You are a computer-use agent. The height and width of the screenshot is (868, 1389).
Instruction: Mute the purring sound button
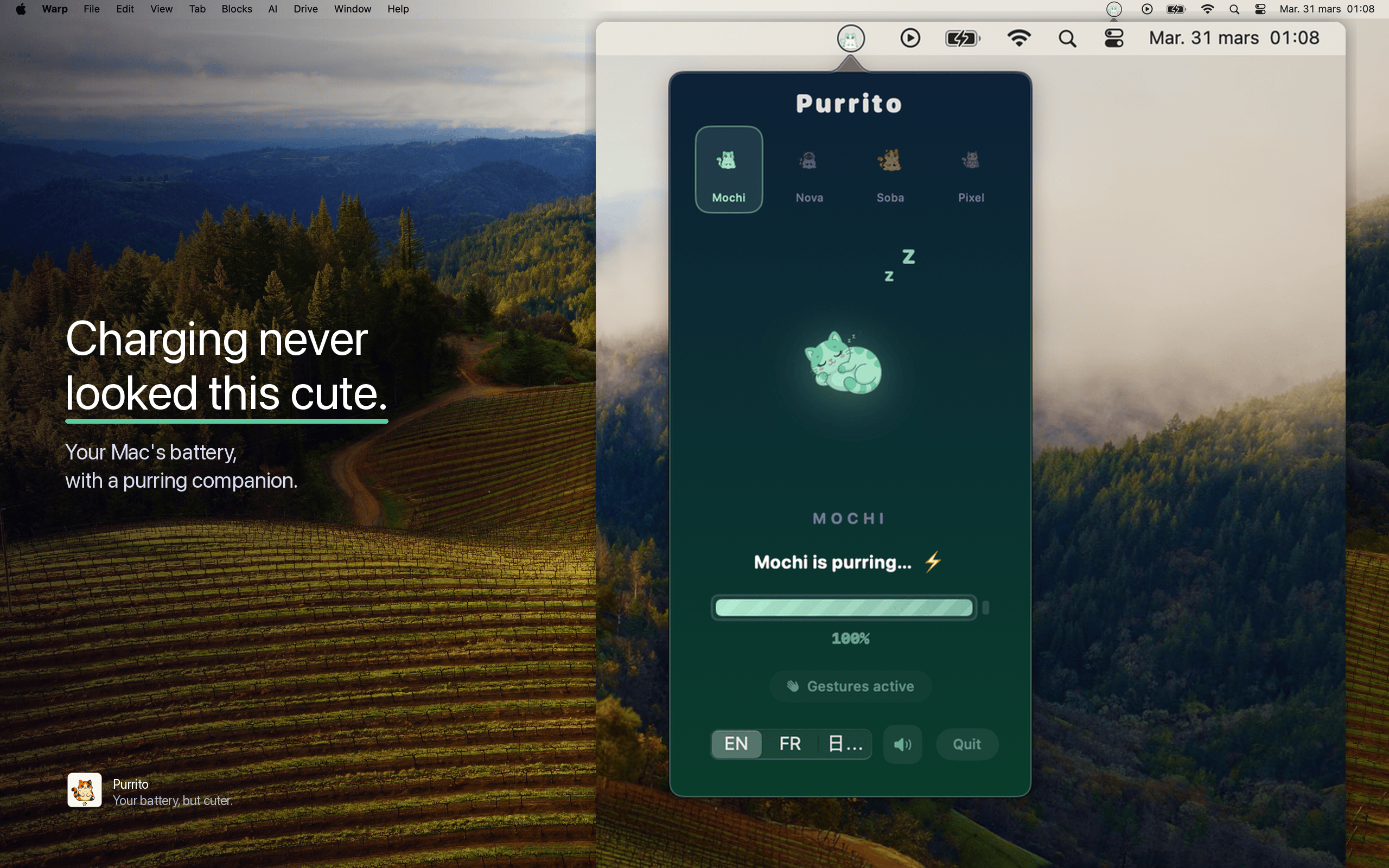click(x=902, y=744)
